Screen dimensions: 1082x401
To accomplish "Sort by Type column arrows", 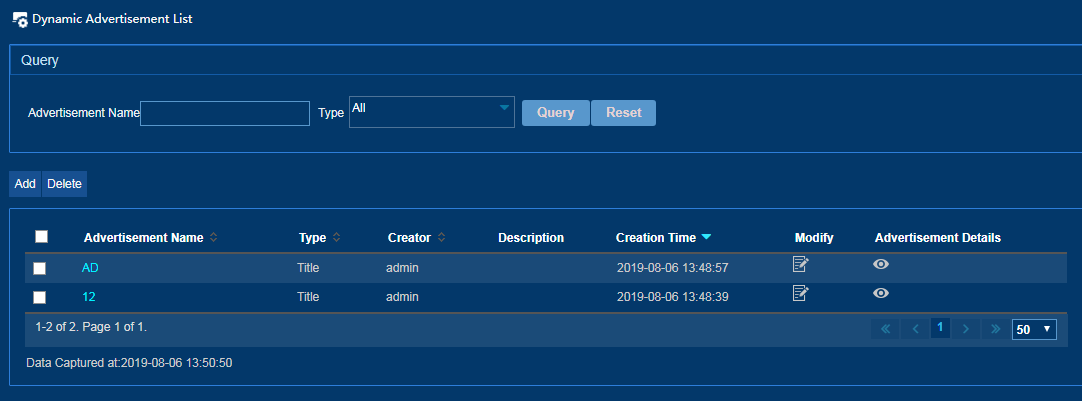I will (336, 237).
